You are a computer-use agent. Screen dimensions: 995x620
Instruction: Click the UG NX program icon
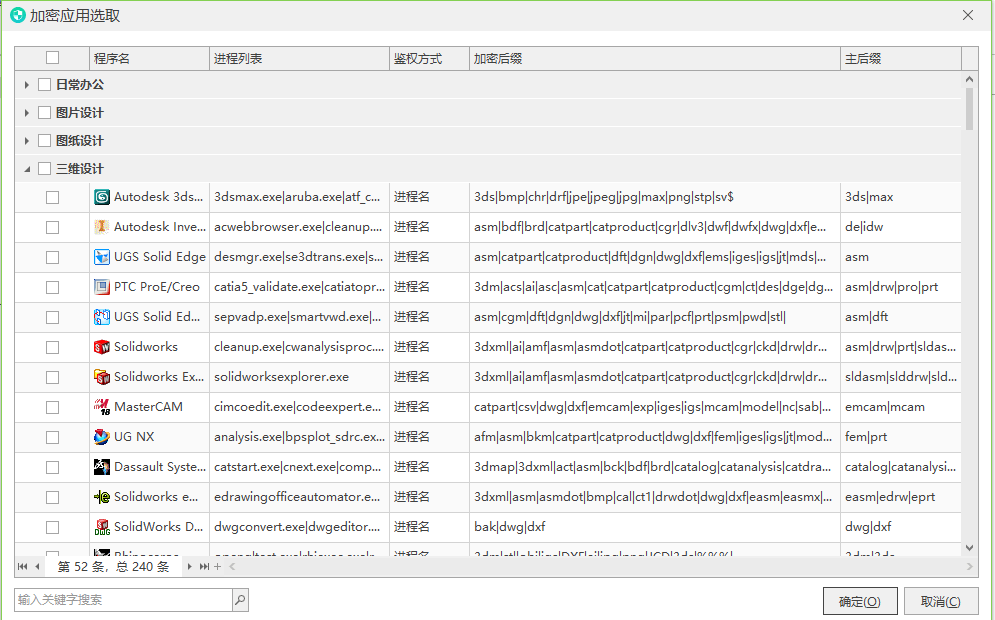point(101,437)
